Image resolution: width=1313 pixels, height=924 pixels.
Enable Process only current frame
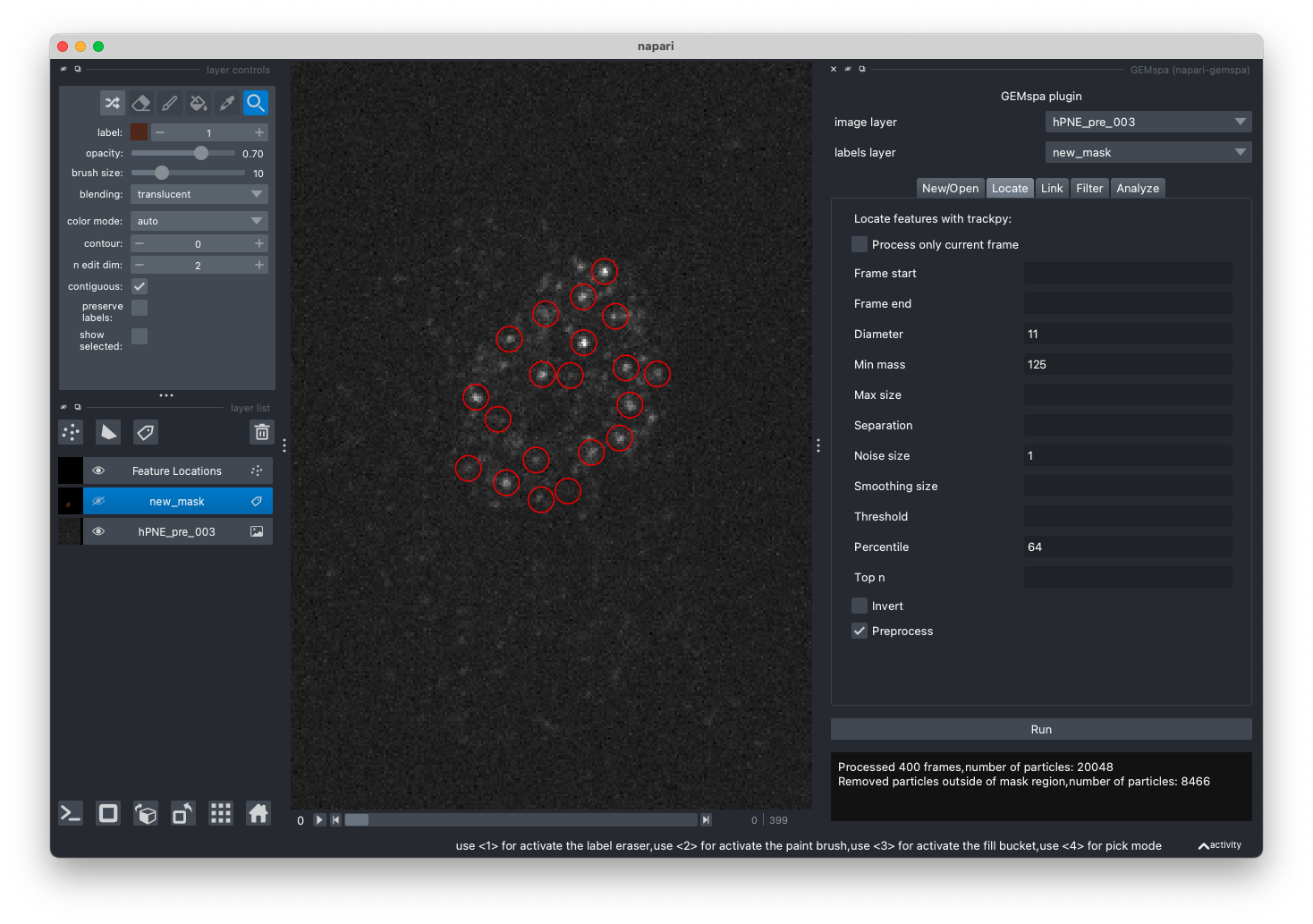pyautogui.click(x=860, y=244)
